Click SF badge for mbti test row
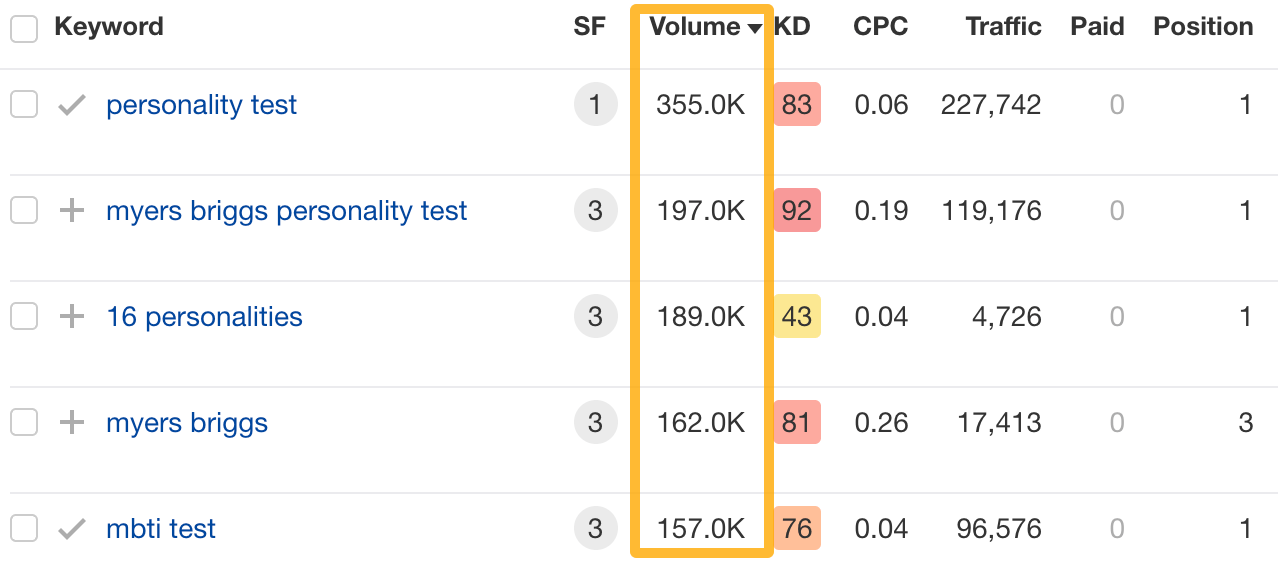This screenshot has width=1278, height=566. [595, 529]
